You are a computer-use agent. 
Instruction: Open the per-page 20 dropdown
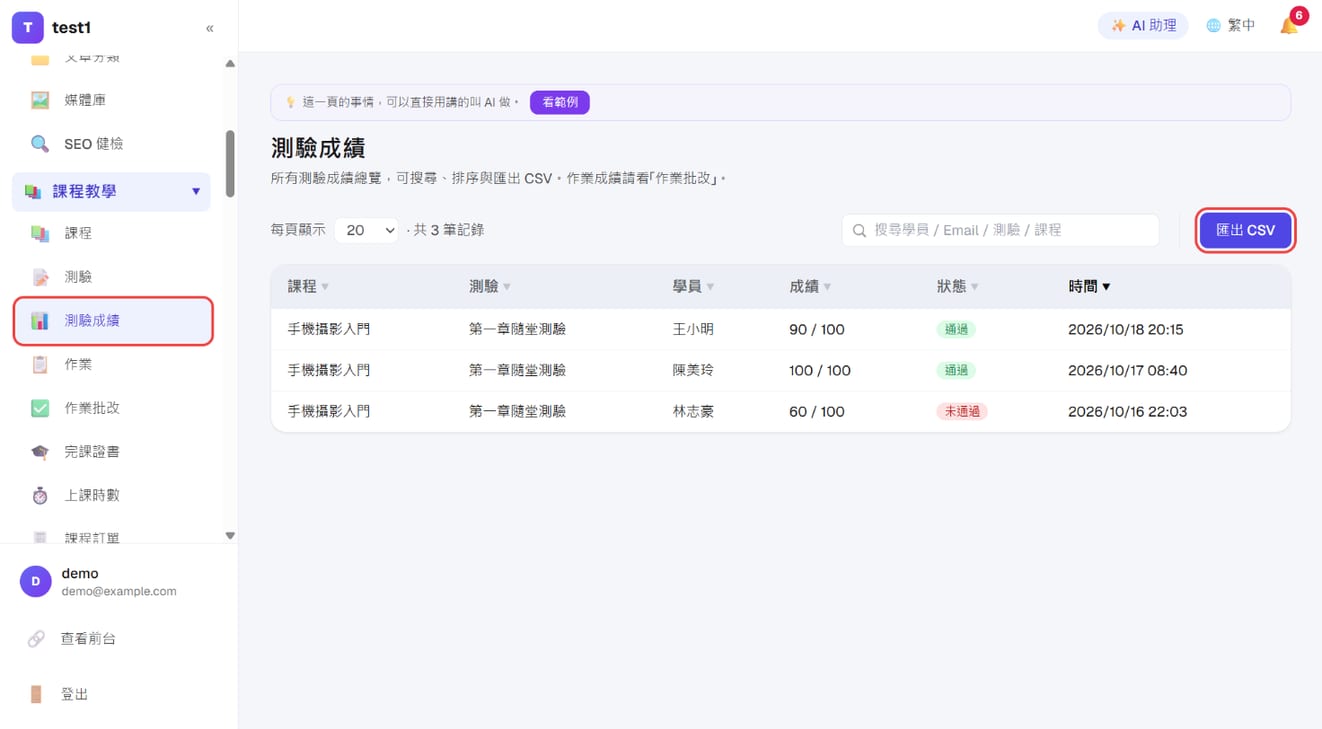coord(366,230)
